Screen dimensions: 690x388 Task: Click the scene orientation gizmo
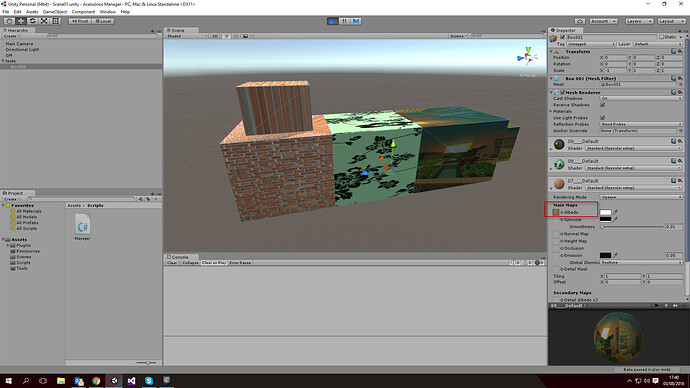[528, 57]
